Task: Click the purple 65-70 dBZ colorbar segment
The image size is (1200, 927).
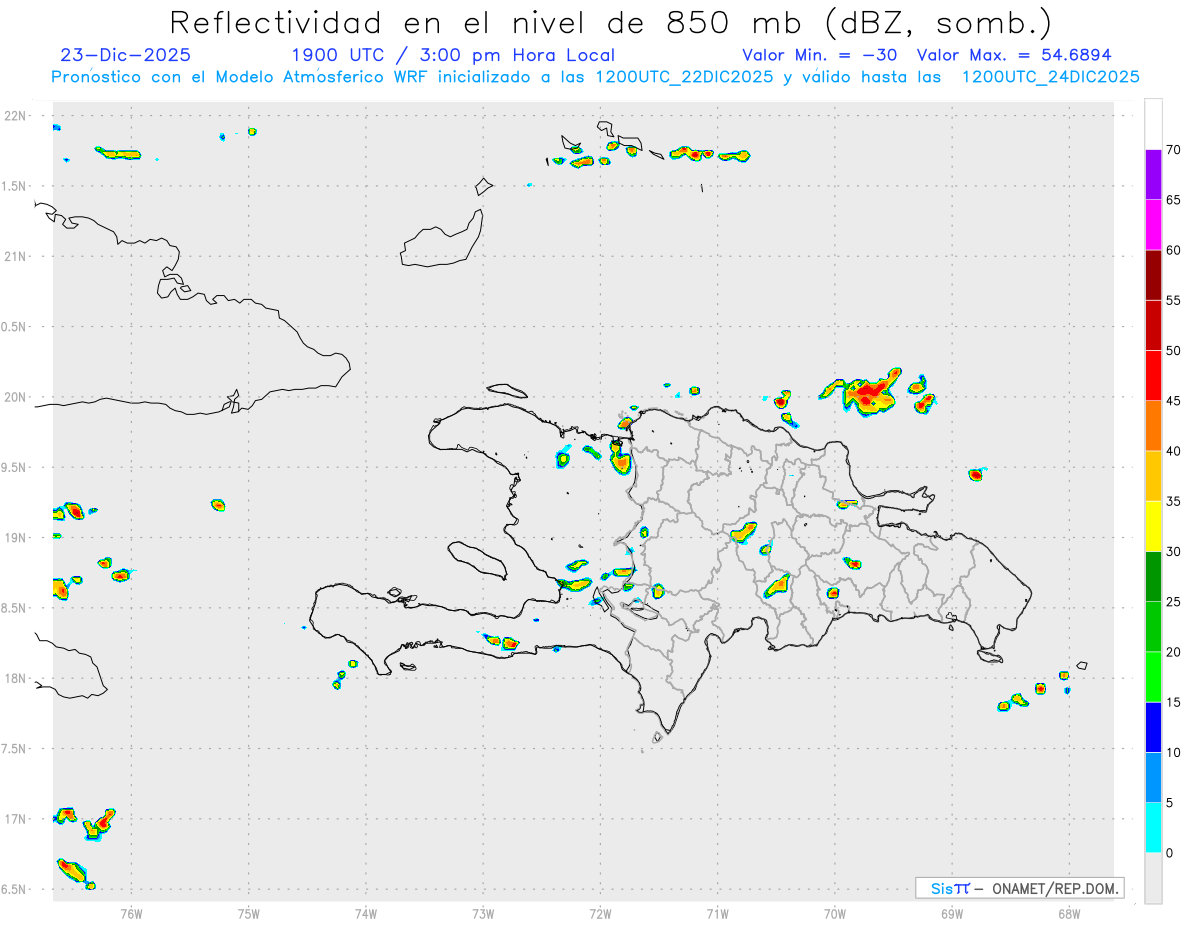Action: pyautogui.click(x=1154, y=174)
